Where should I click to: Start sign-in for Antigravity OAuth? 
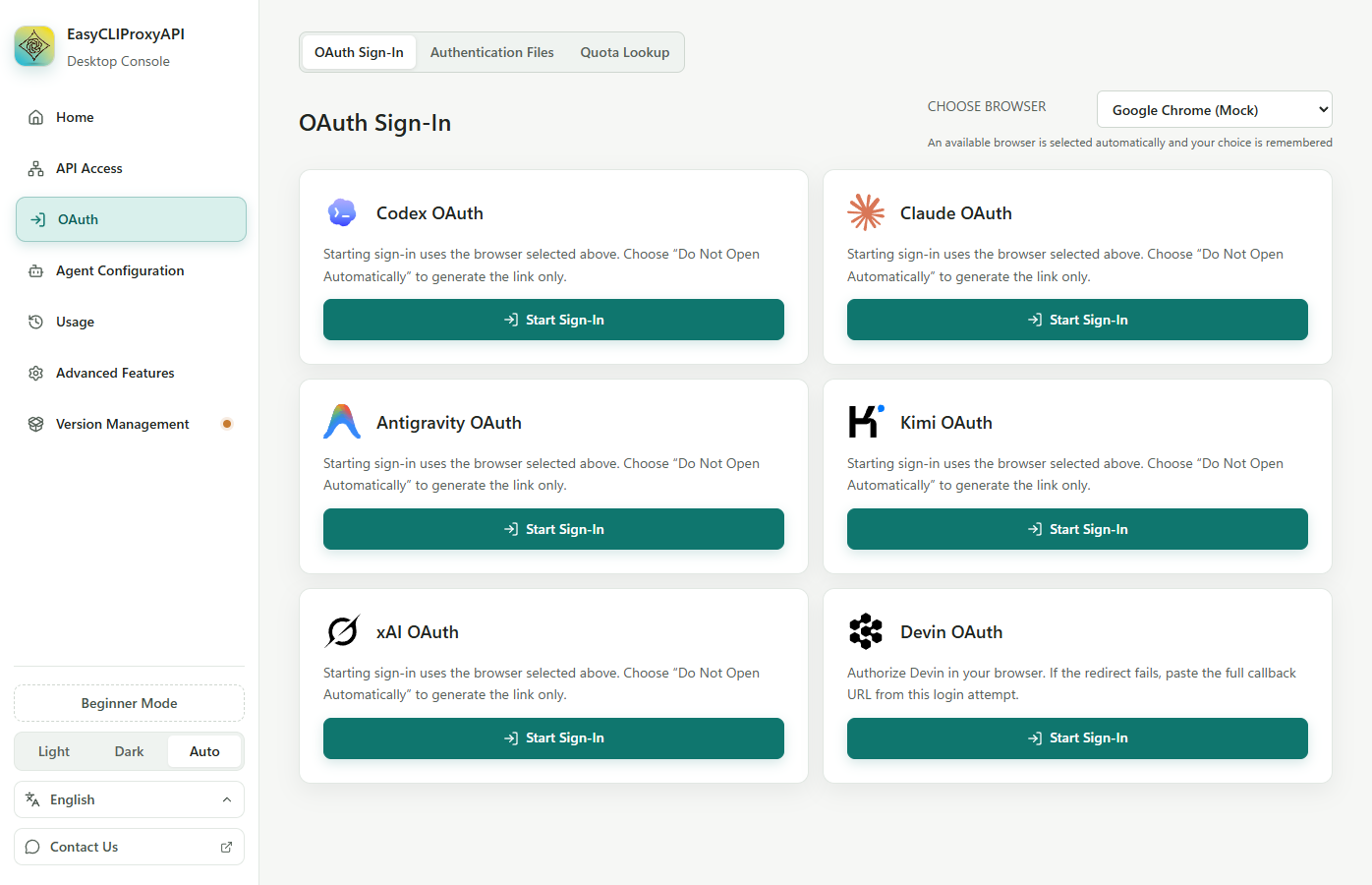(x=553, y=529)
